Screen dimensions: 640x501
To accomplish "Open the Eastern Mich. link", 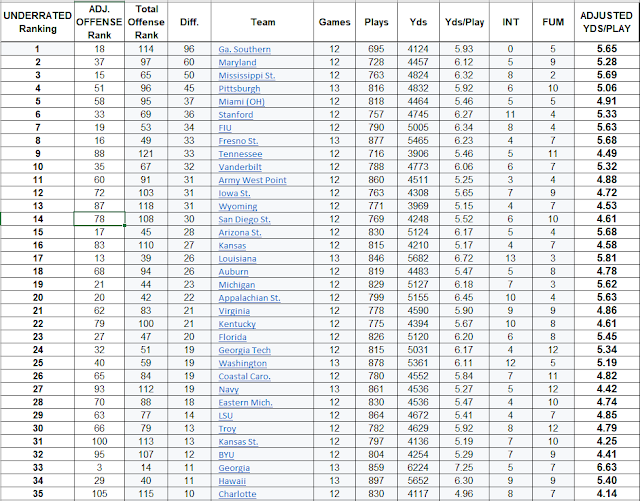I will [x=245, y=402].
